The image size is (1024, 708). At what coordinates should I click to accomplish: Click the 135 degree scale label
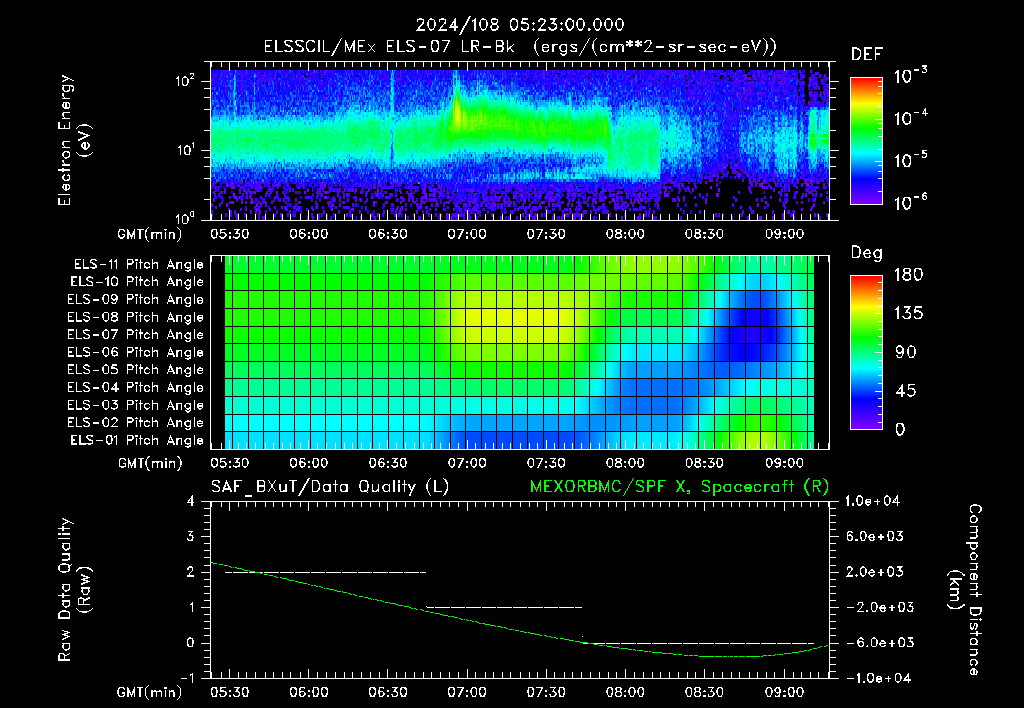(908, 313)
